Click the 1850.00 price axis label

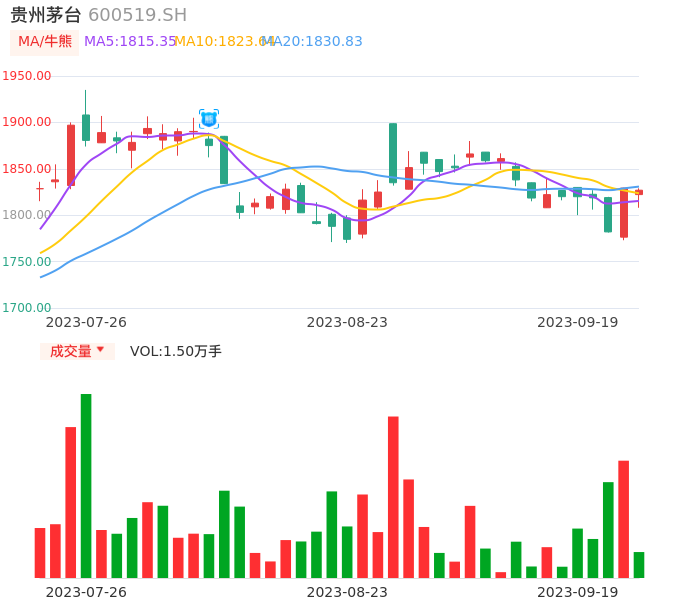(26, 169)
